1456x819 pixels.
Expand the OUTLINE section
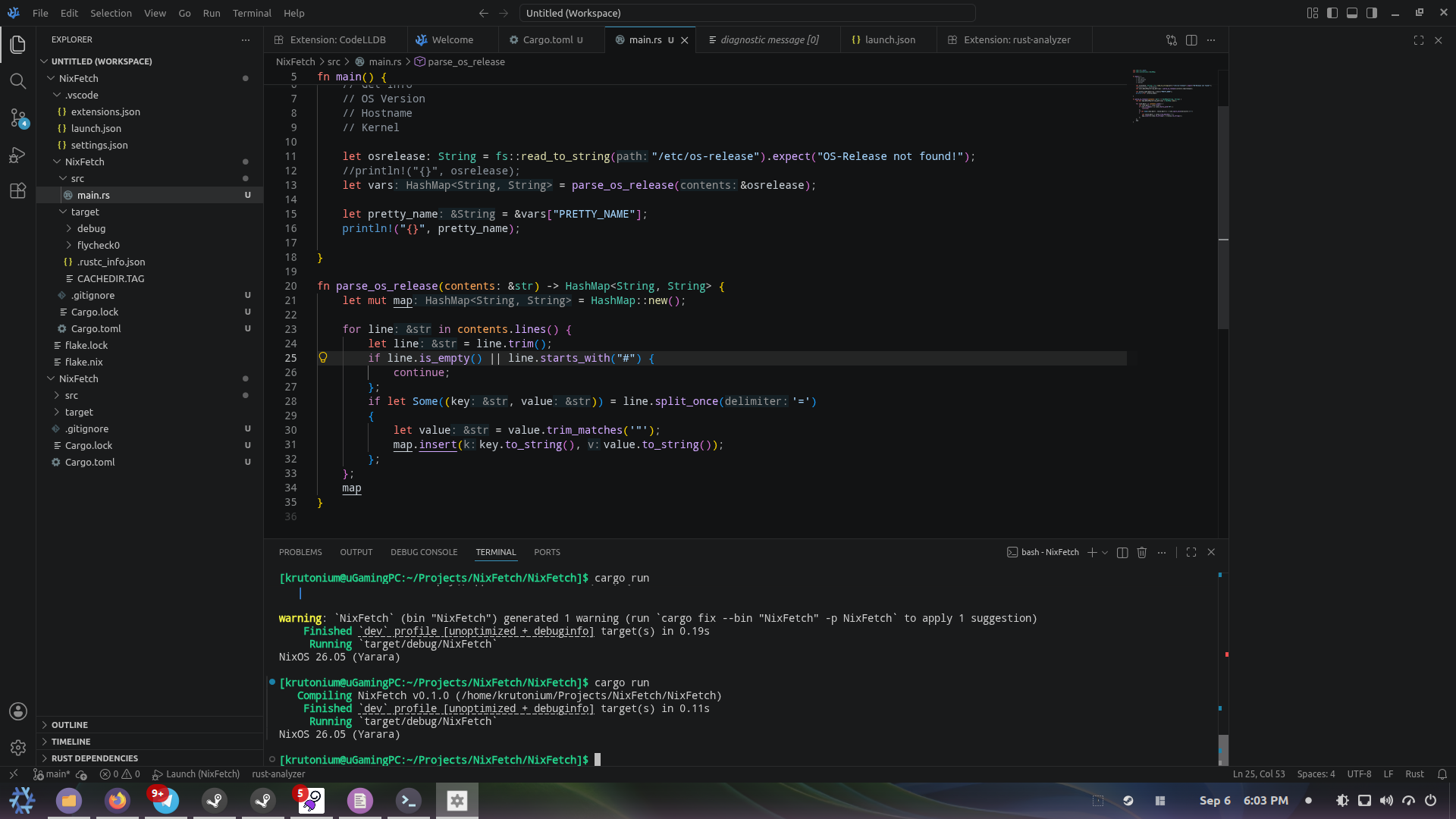coord(70,725)
